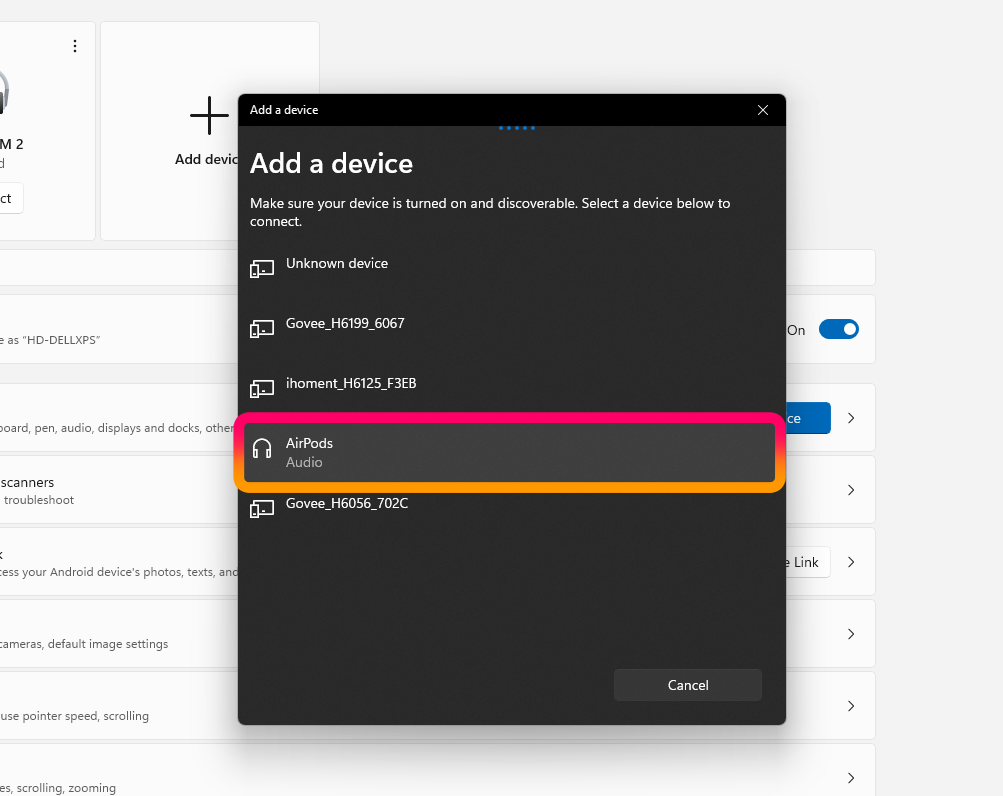Click the headphones icon on the paired device card
Image resolution: width=1003 pixels, height=796 pixels.
[4, 92]
